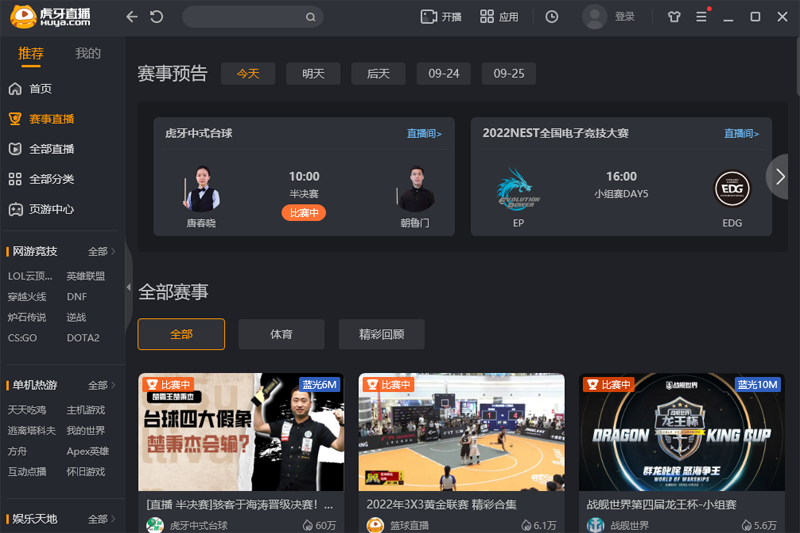
Task: Go to 首页 home
Action: [31, 89]
